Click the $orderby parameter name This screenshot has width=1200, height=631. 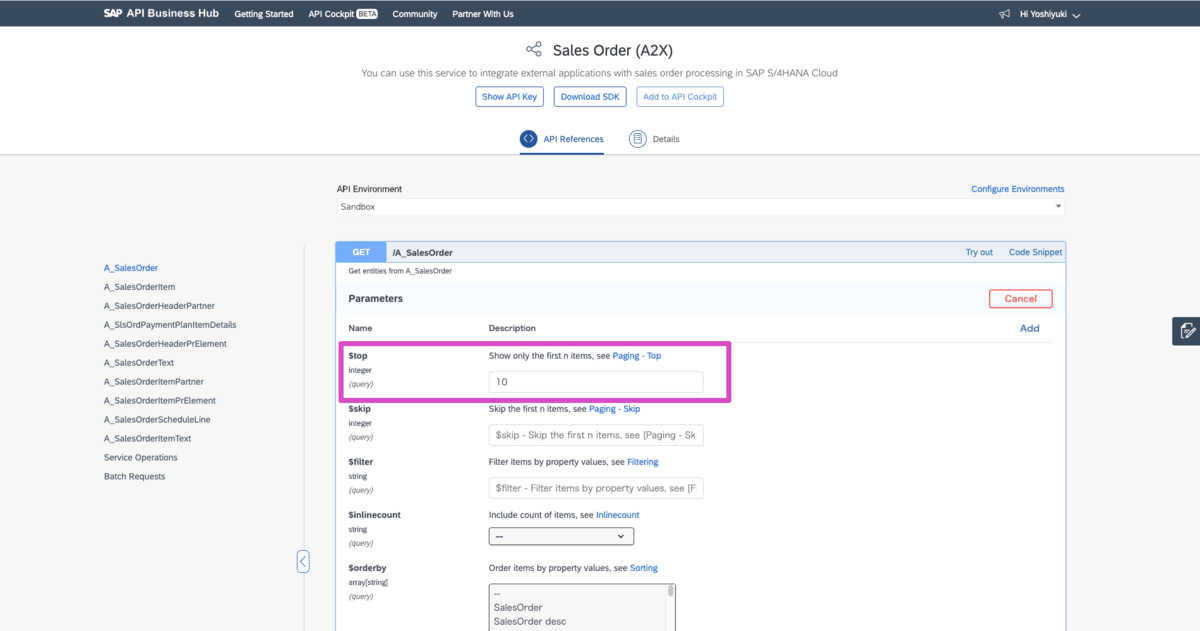point(367,568)
